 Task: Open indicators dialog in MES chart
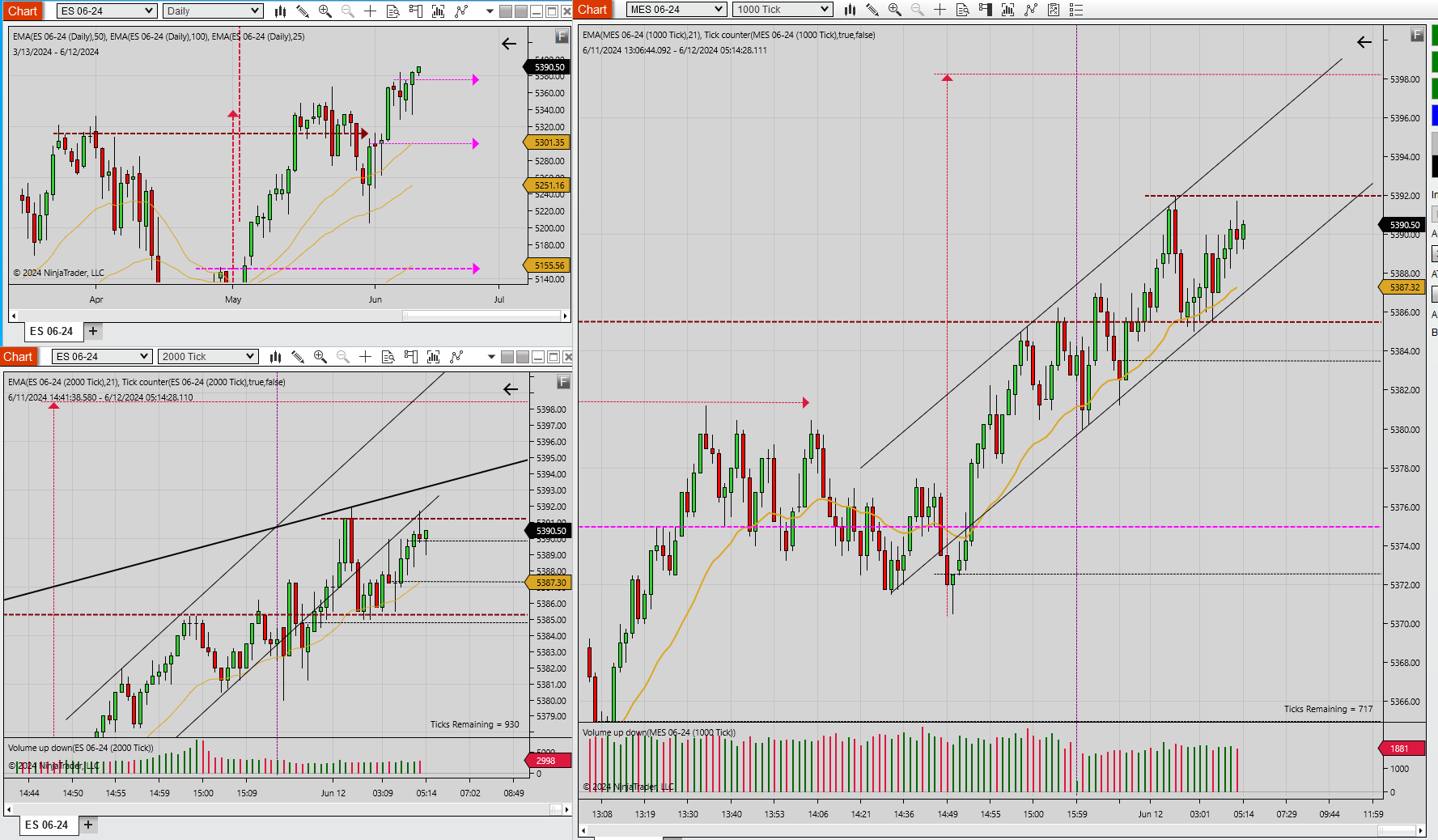pos(1007,10)
